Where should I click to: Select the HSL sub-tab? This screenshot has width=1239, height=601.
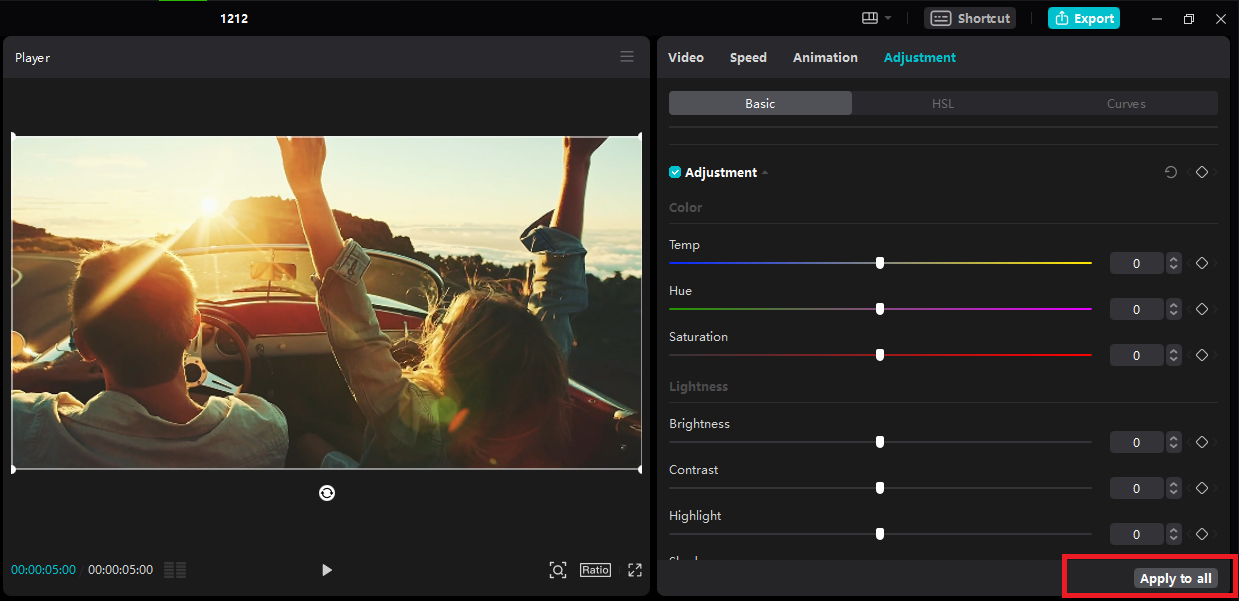point(943,103)
